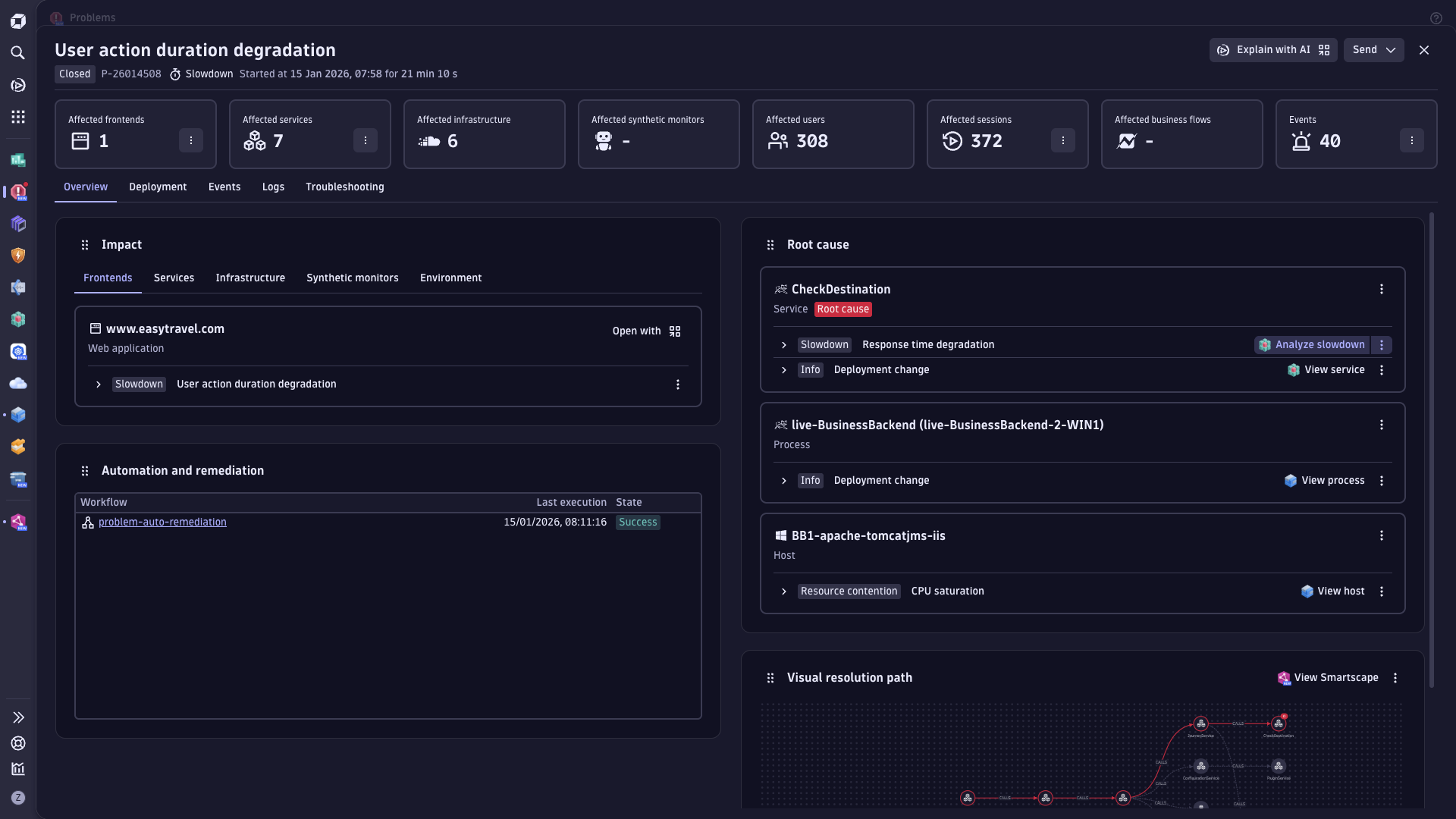Open the Services impact tab
Image resolution: width=1456 pixels, height=819 pixels.
(x=174, y=278)
